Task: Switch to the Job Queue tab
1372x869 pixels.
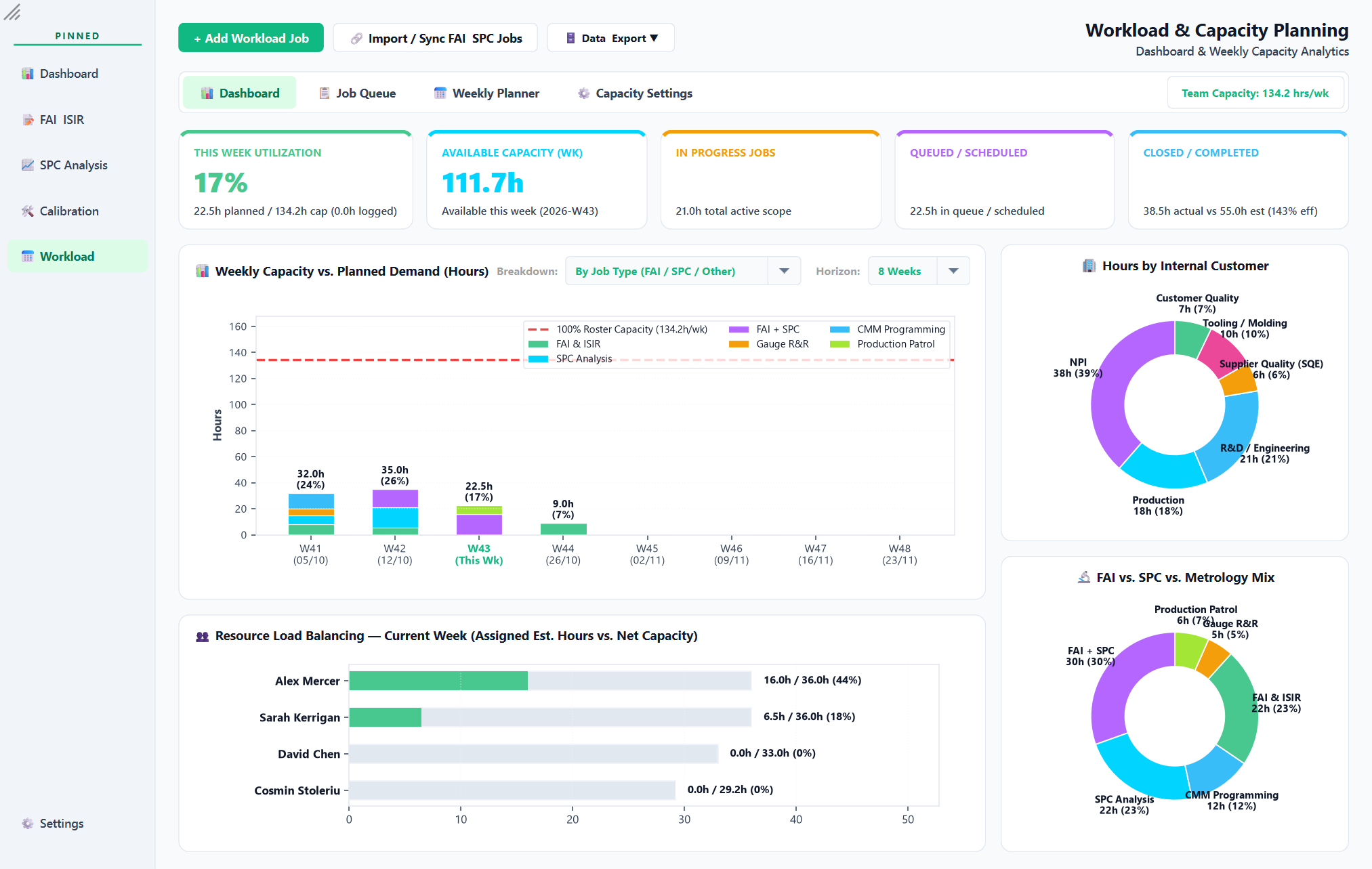Action: 357,93
